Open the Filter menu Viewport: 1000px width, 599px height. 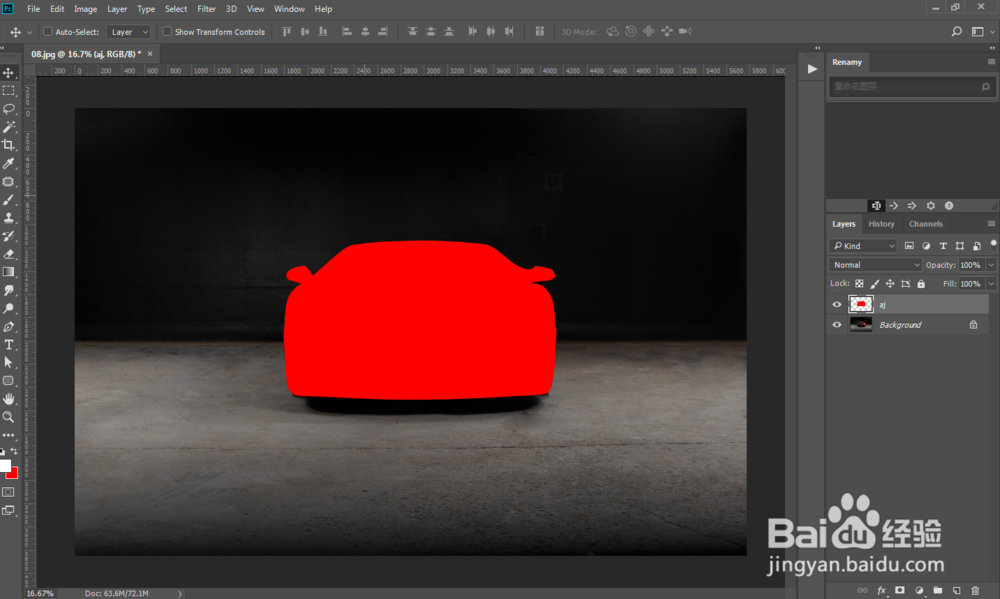[206, 9]
